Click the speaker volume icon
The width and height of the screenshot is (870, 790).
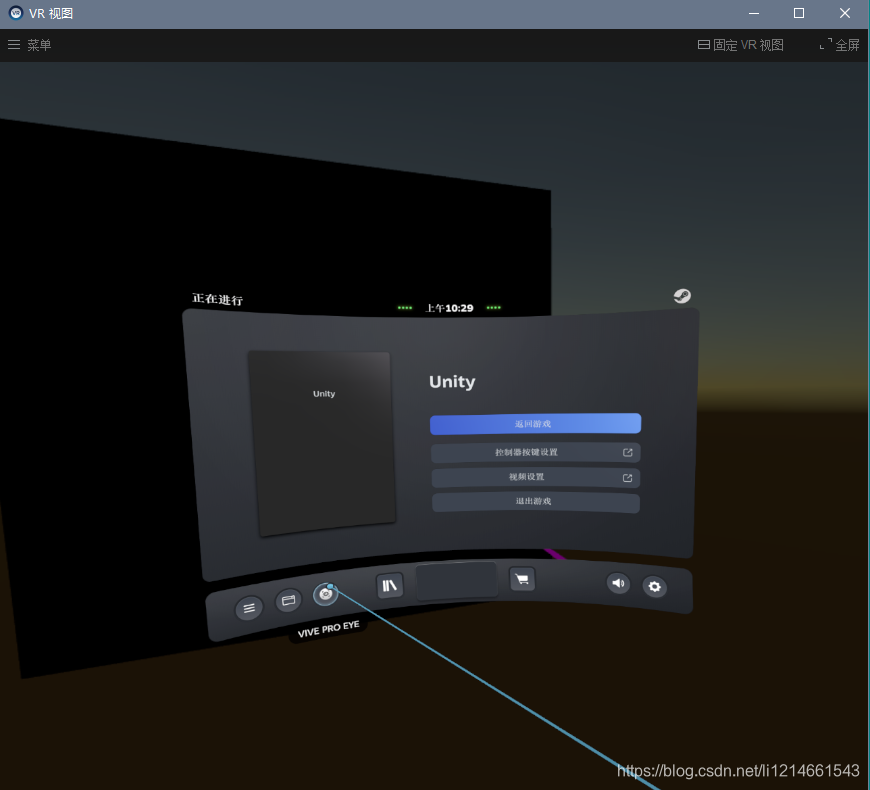[618, 583]
